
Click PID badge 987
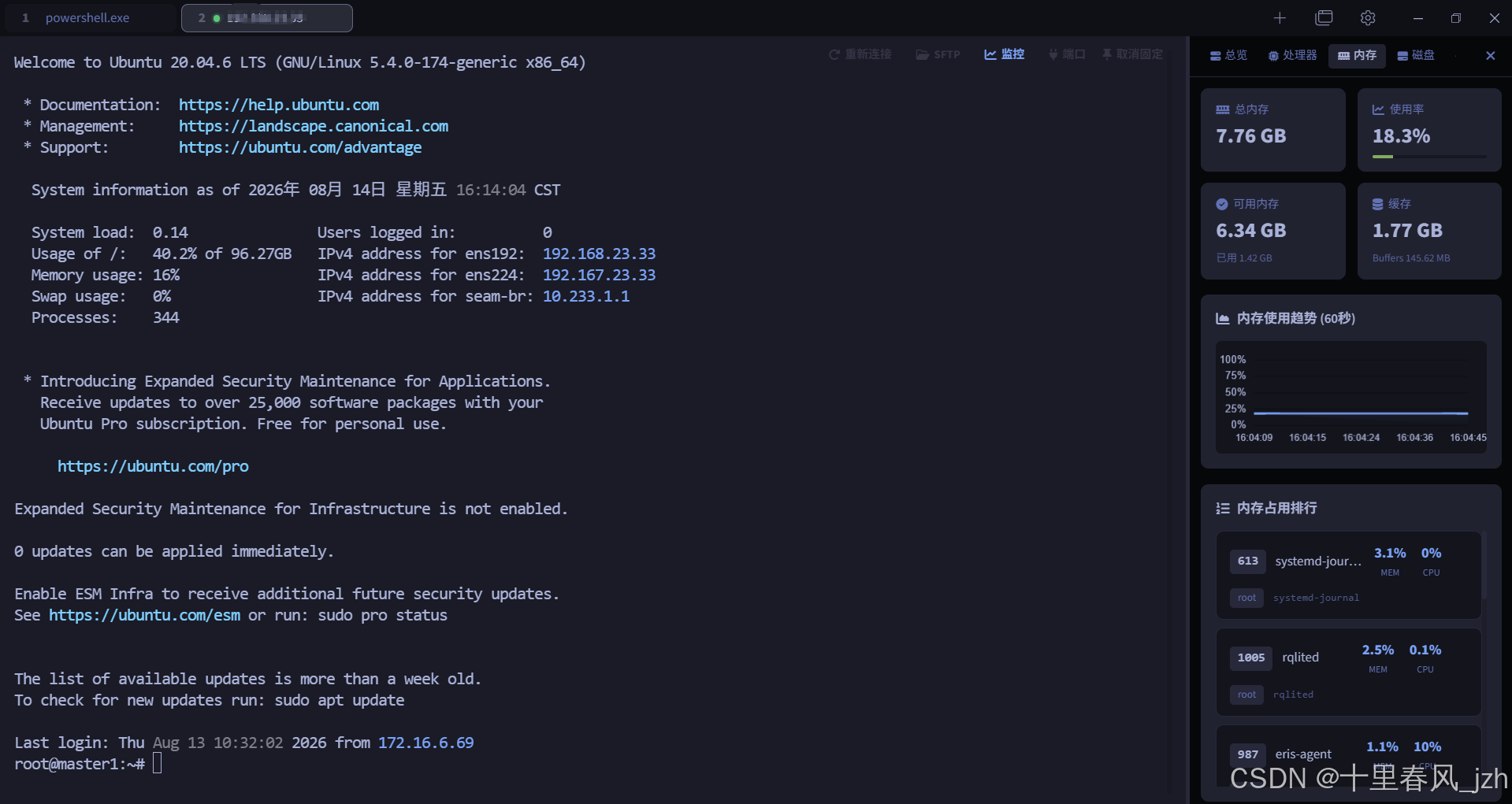click(1248, 754)
